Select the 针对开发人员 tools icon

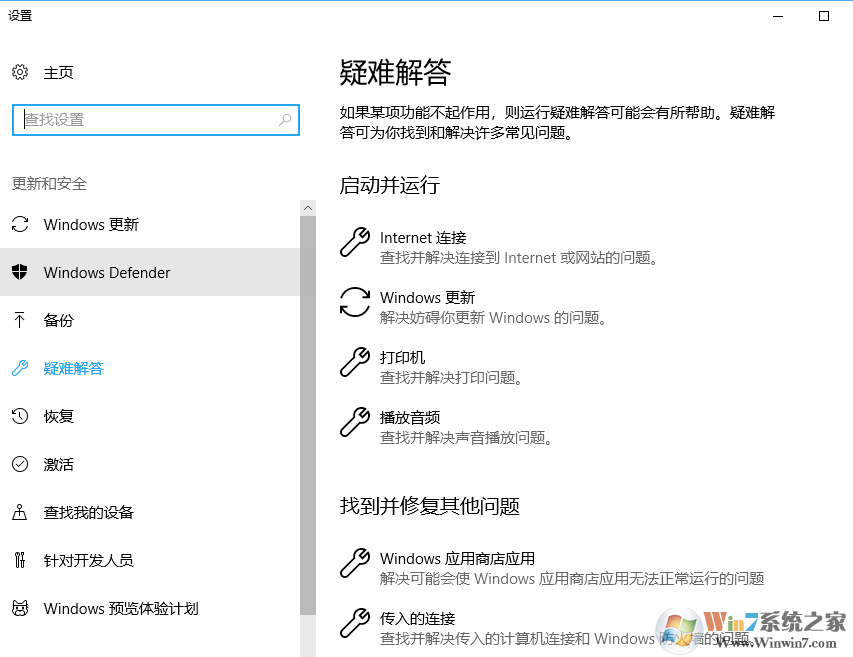coord(19,560)
